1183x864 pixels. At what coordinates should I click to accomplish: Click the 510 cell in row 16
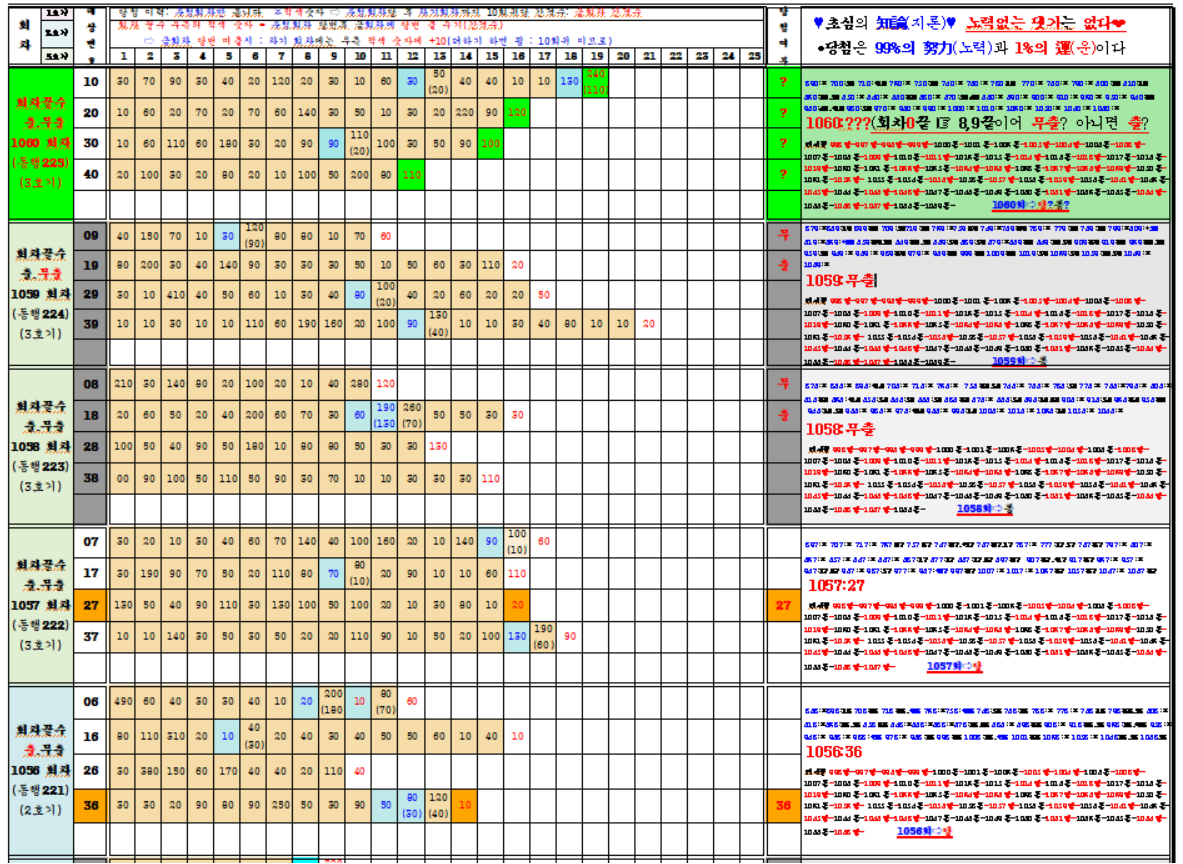click(175, 736)
